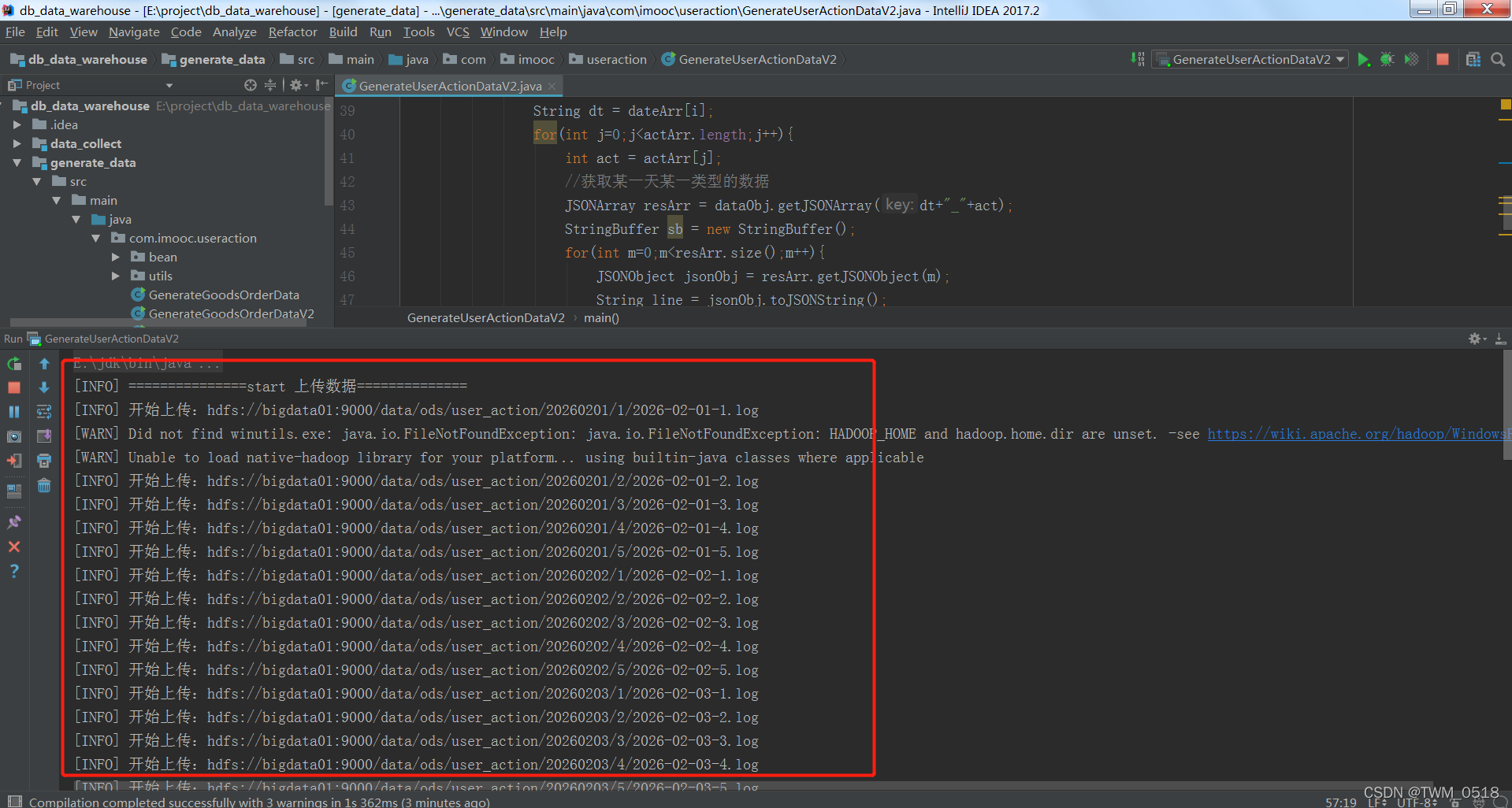
Task: Go down the stack trace arrow
Action: 44,387
